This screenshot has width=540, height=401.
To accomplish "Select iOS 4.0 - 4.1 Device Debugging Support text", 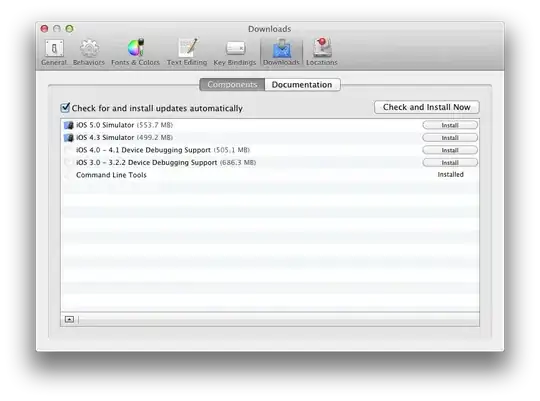I will [x=143, y=150].
